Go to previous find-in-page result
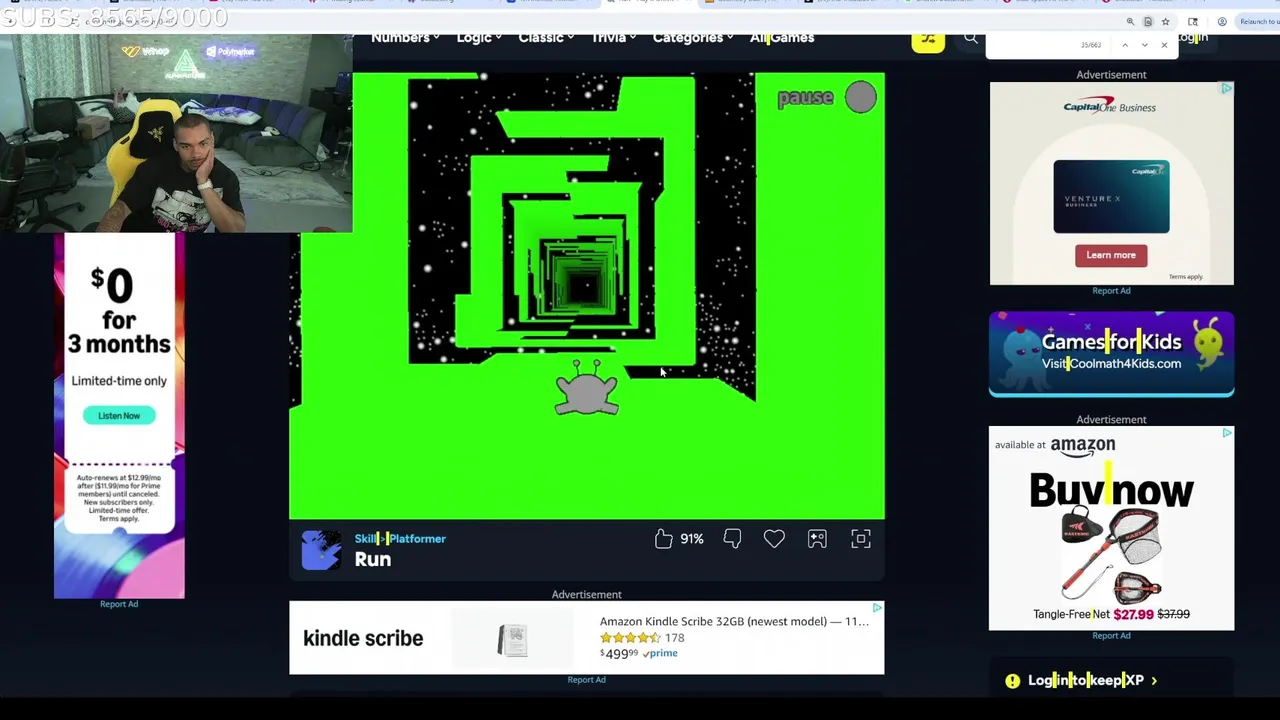The height and width of the screenshot is (720, 1280). click(1125, 45)
